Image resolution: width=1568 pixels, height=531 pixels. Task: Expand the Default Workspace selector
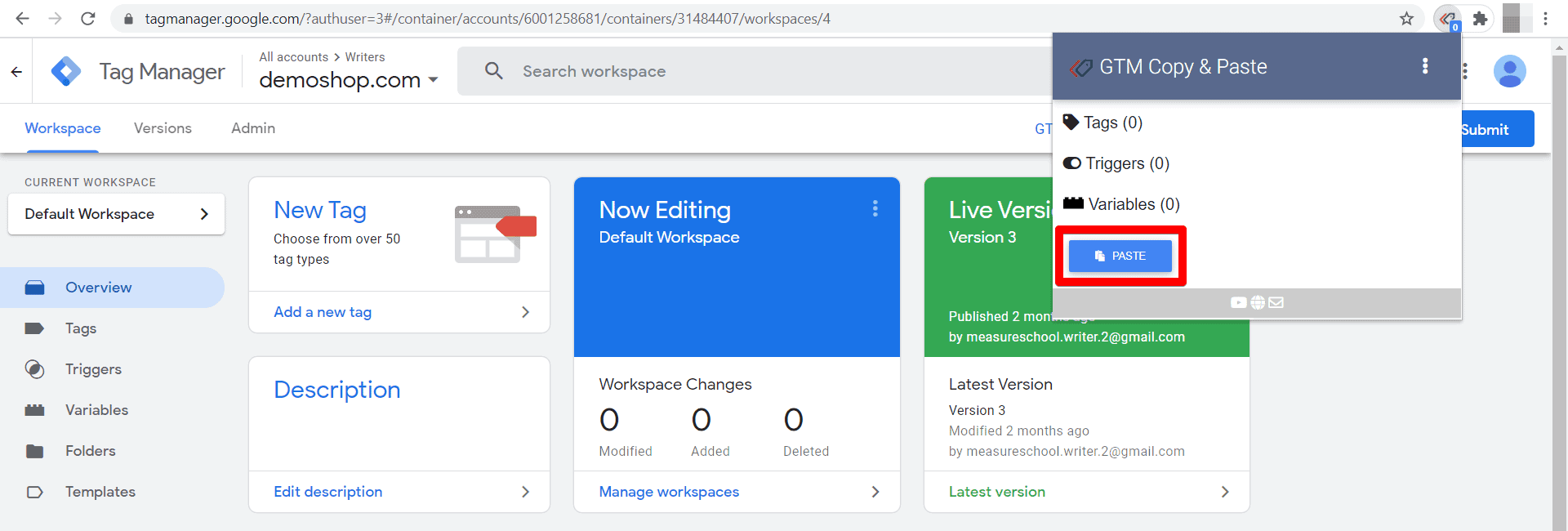116,214
